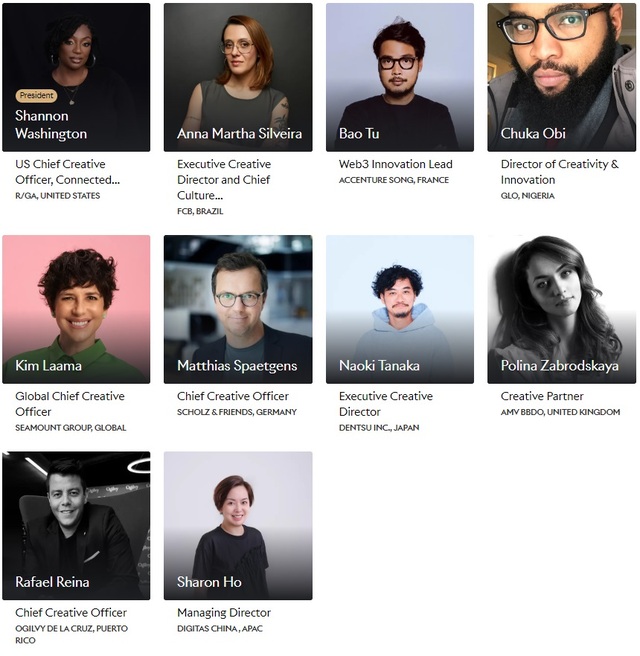Open Matthias Spaetgens' profile card

tap(238, 309)
